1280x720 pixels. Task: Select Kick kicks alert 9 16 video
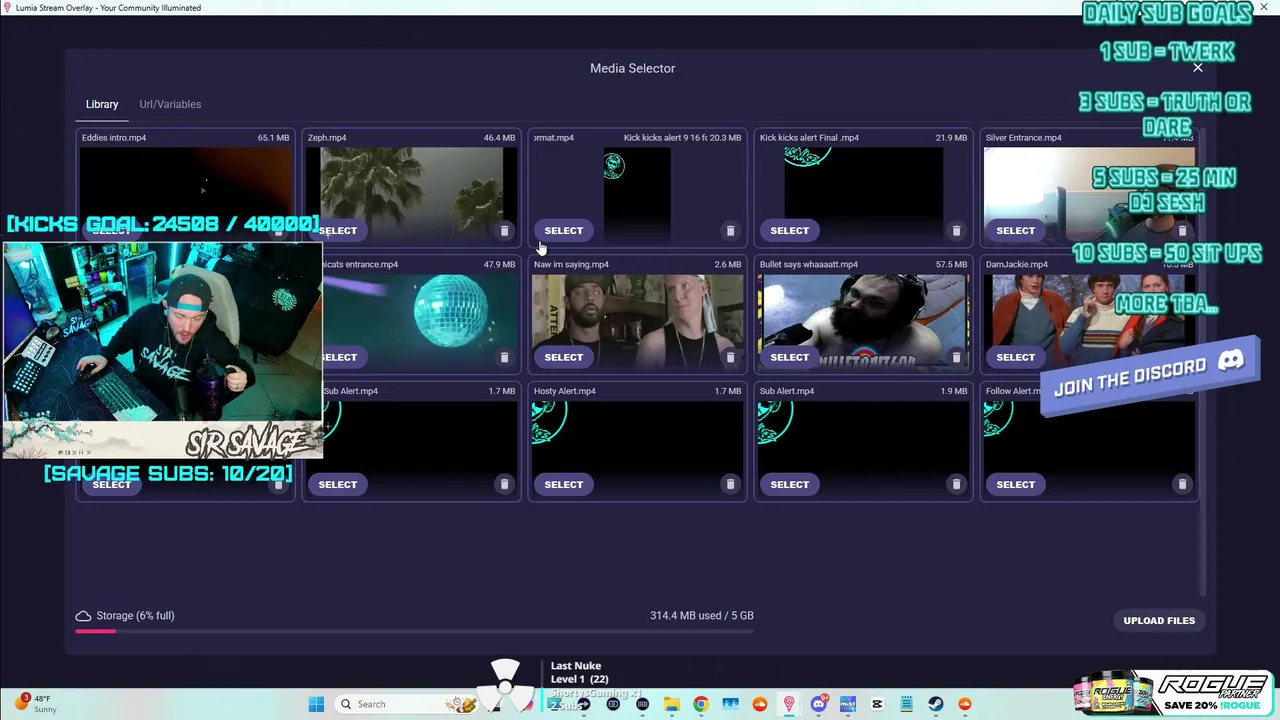tap(563, 231)
